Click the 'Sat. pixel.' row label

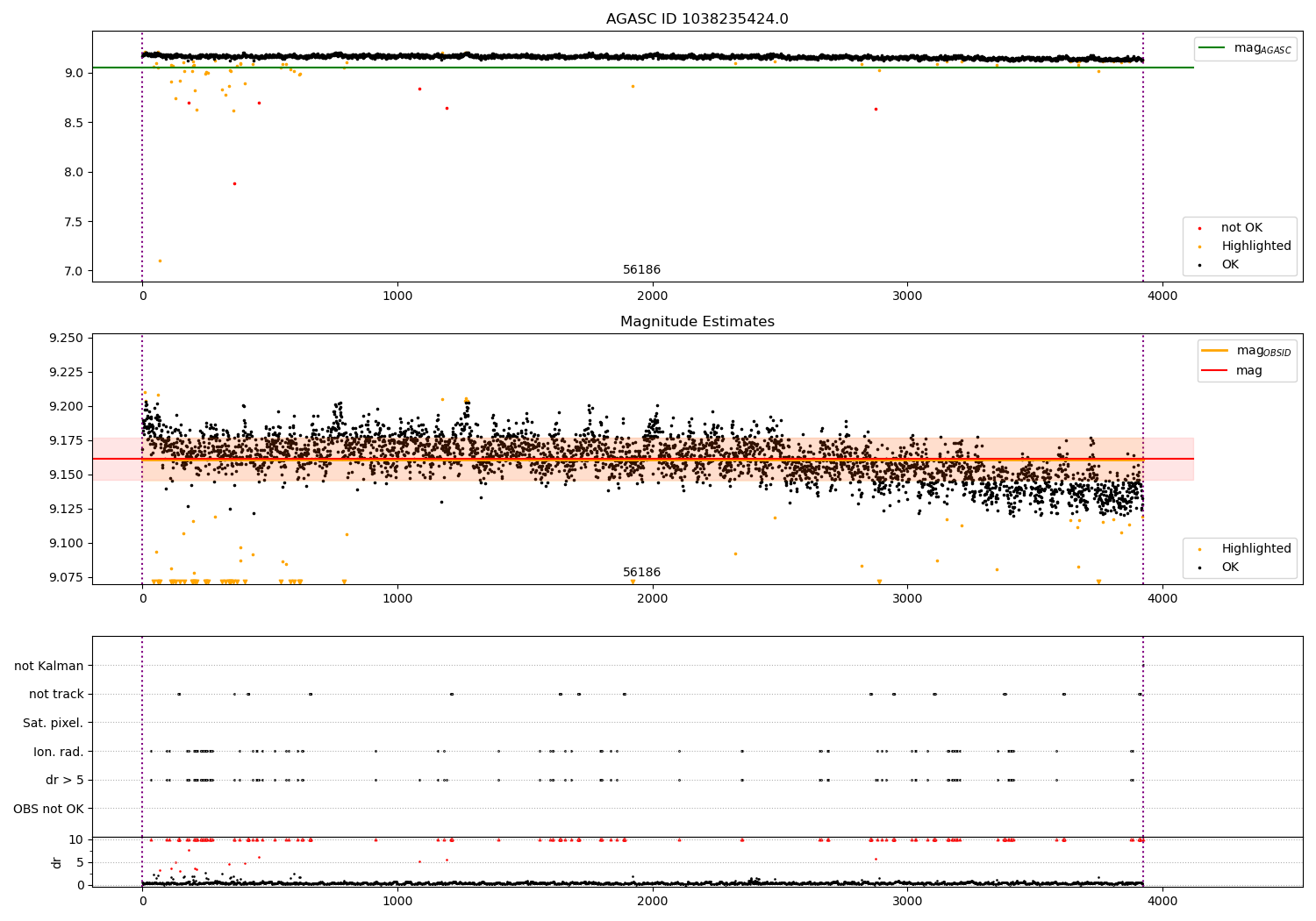pos(54,724)
